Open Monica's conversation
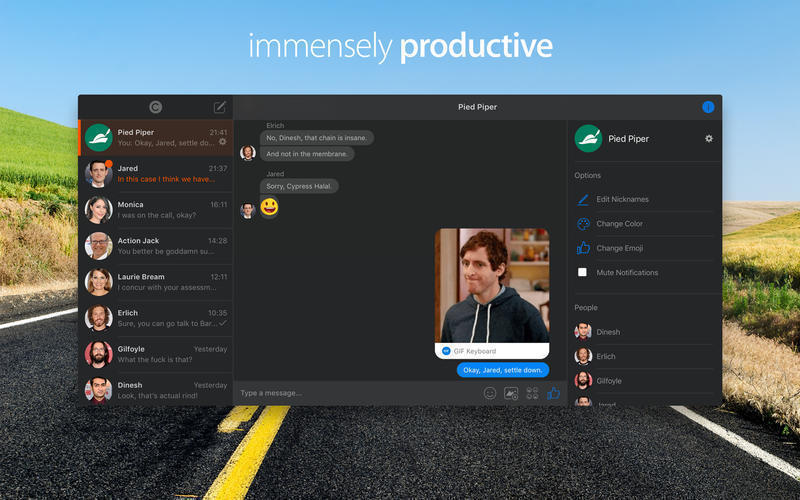The width and height of the screenshot is (800, 500). coord(156,210)
